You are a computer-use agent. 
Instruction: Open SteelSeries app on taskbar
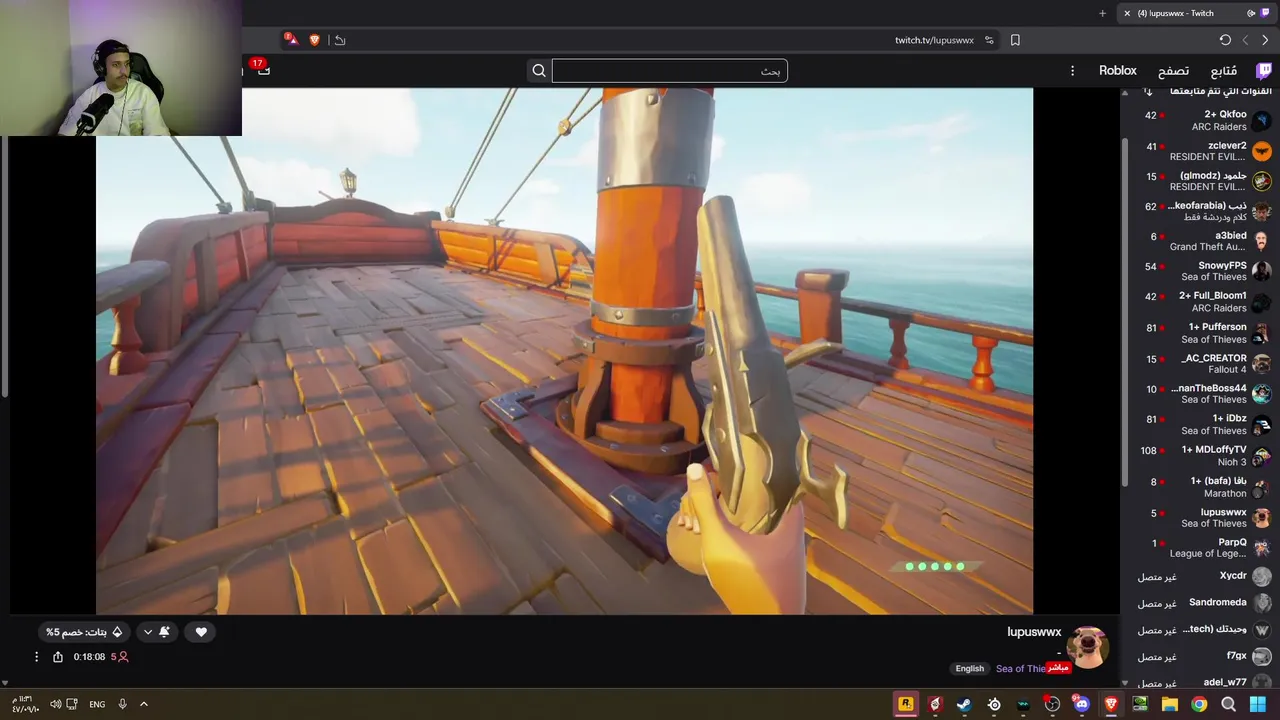(993, 704)
